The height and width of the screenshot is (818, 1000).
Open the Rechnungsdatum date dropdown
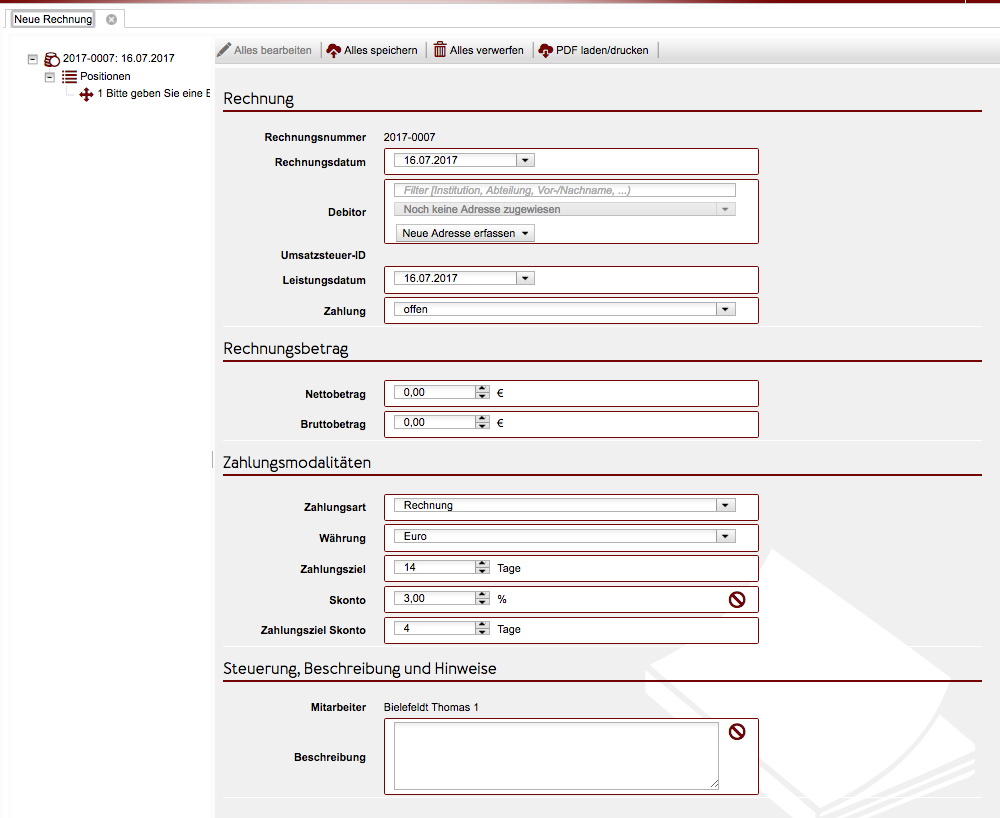coord(526,160)
